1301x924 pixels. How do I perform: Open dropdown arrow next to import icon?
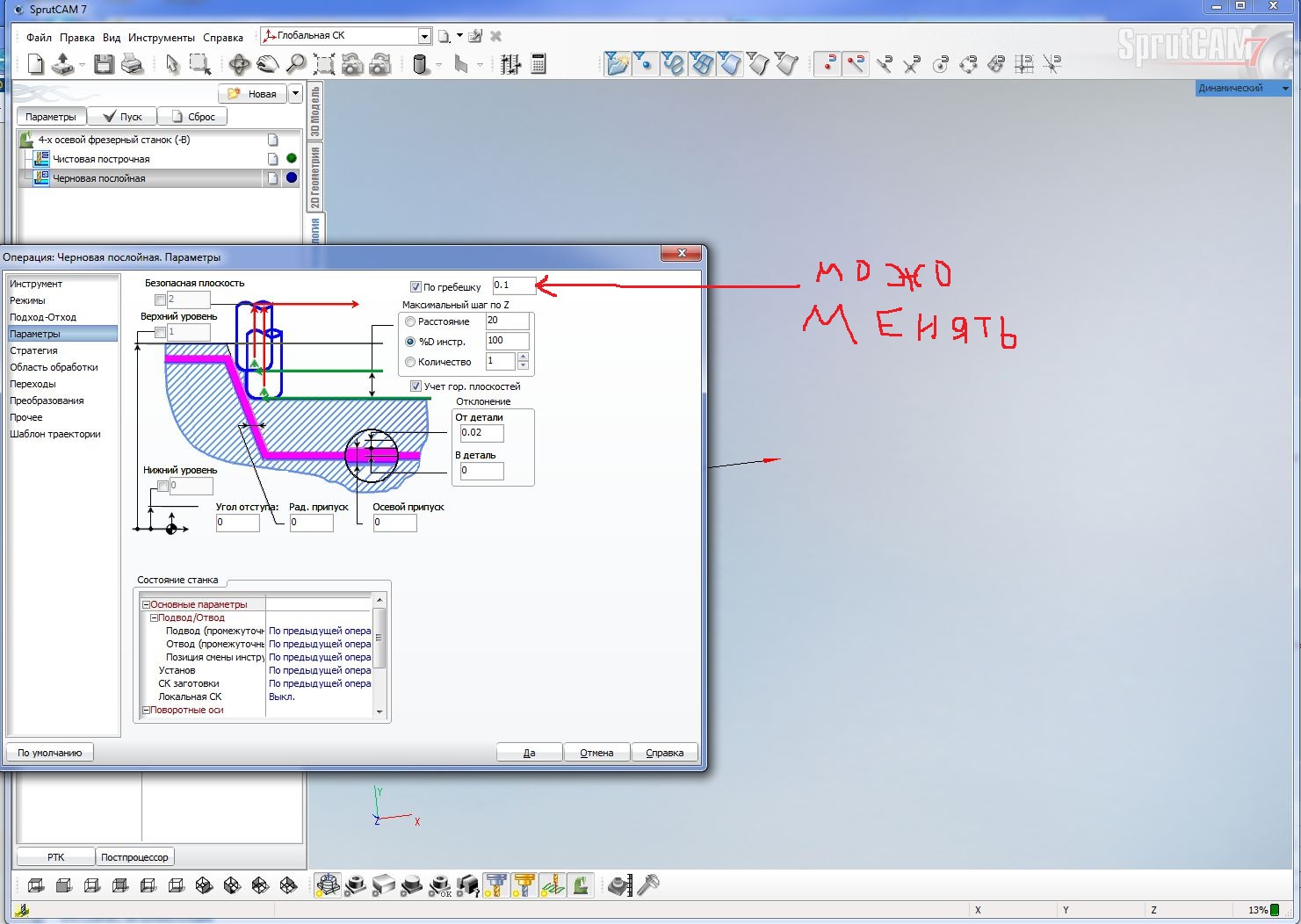[82, 65]
